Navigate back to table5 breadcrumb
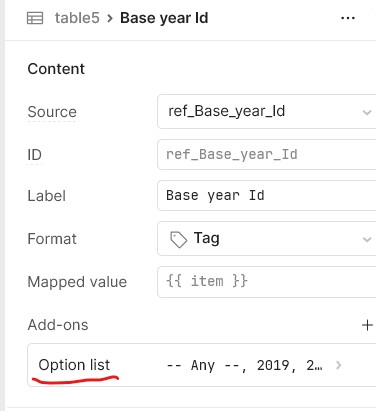Viewport: 376px width, 411px height. coord(77,18)
